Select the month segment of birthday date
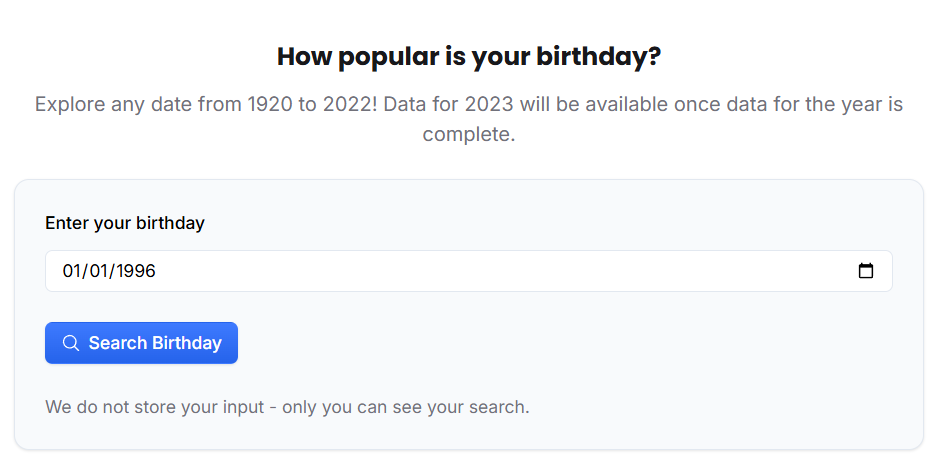The width and height of the screenshot is (937, 475). (72, 271)
